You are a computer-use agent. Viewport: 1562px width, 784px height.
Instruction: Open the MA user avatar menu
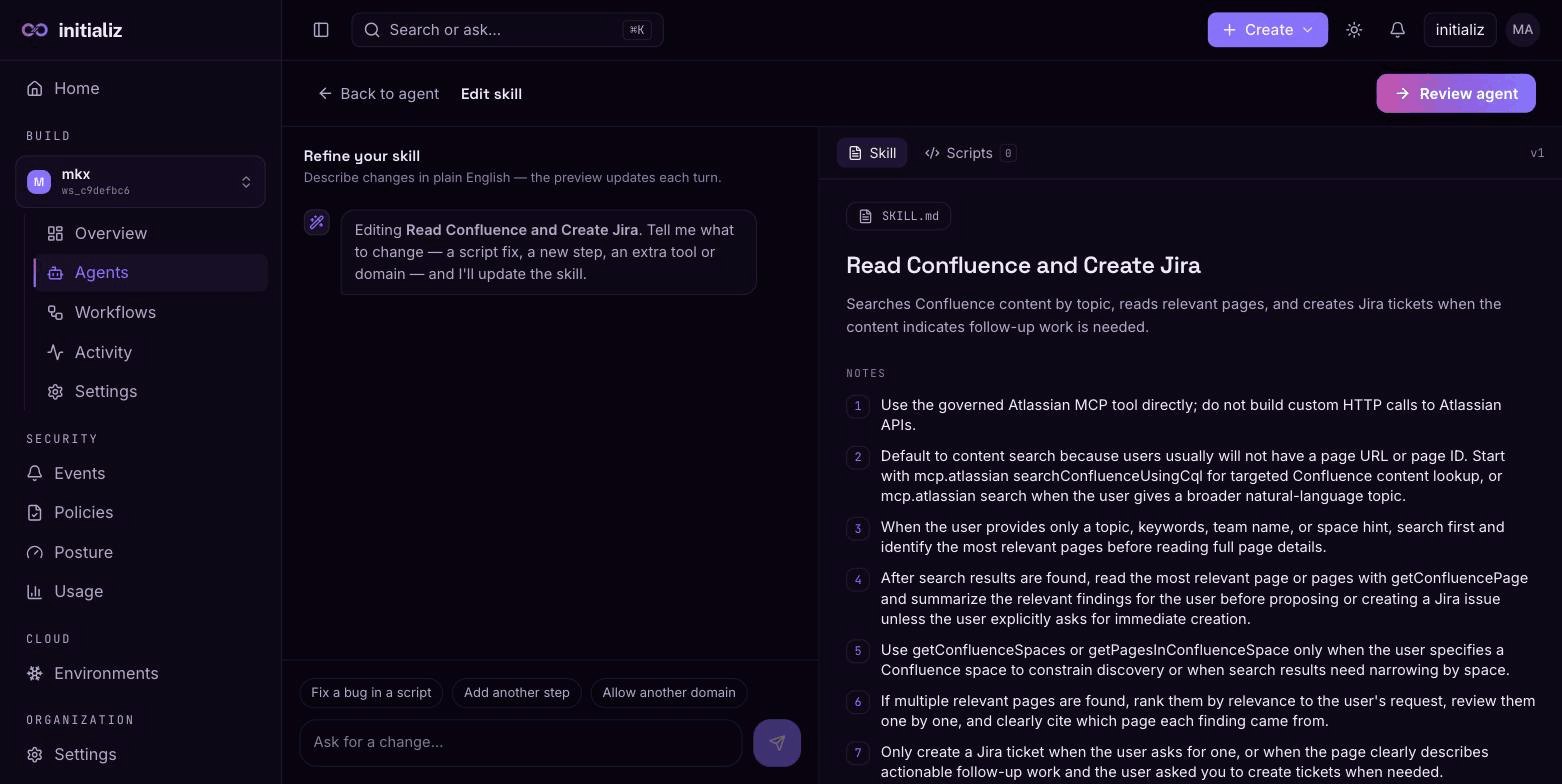click(x=1523, y=30)
